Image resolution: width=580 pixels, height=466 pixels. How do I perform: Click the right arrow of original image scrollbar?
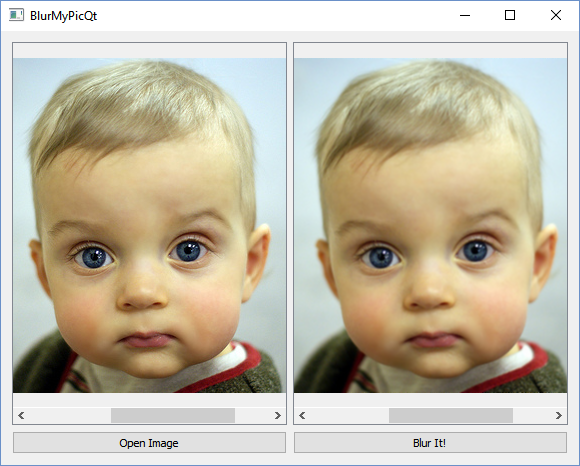click(277, 415)
